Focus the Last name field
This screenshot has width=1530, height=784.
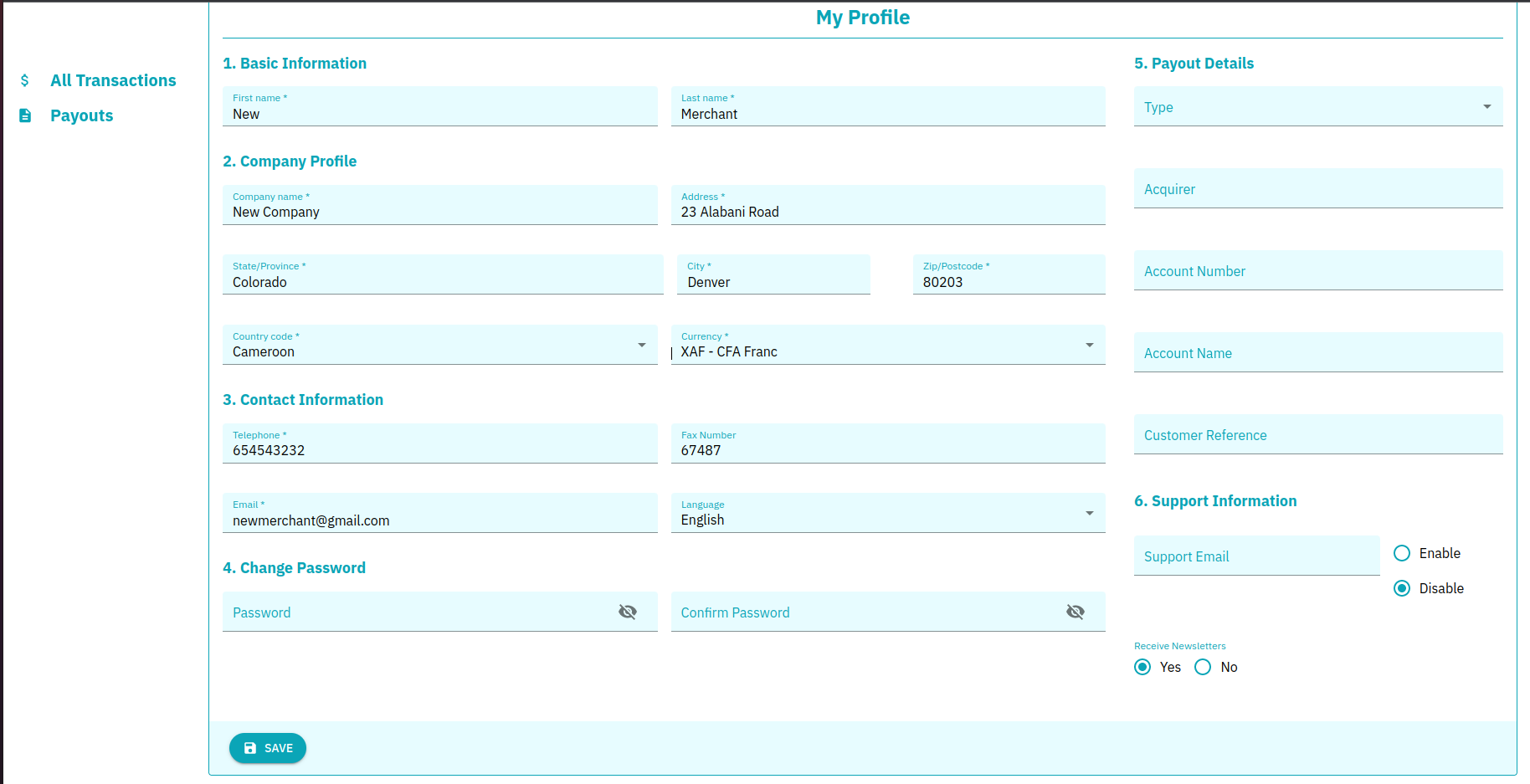tap(888, 106)
